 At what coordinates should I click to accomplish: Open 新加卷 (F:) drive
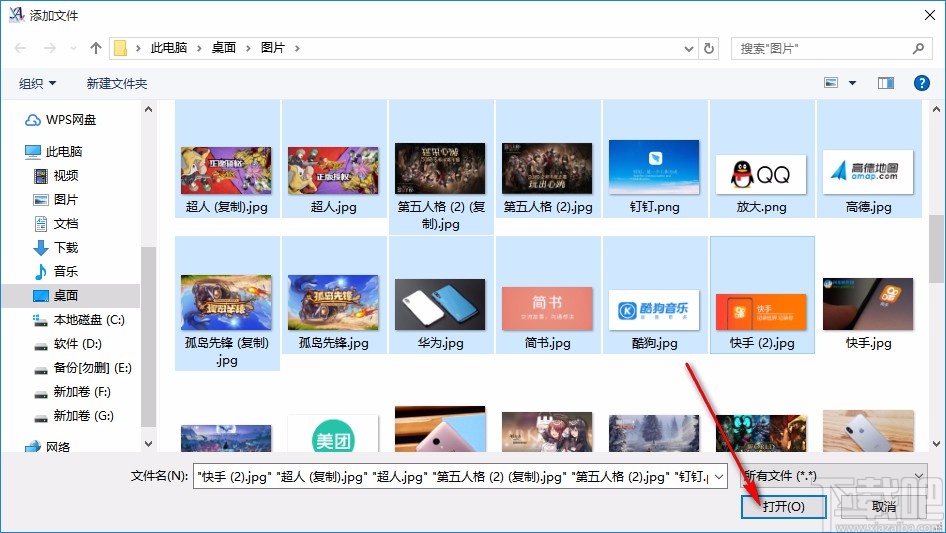coord(72,392)
